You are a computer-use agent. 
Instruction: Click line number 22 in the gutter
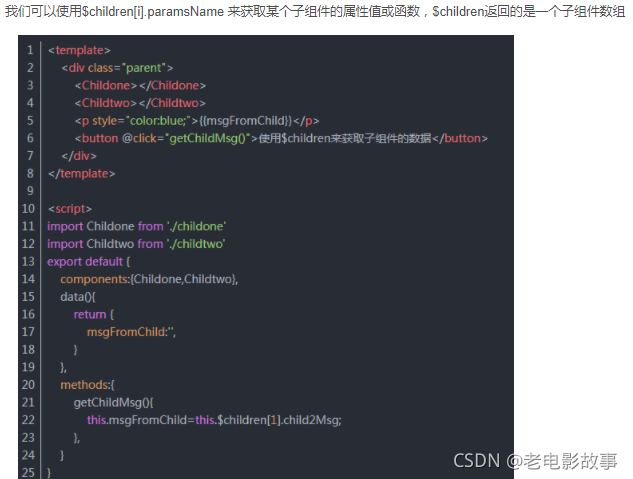[x=28, y=420]
